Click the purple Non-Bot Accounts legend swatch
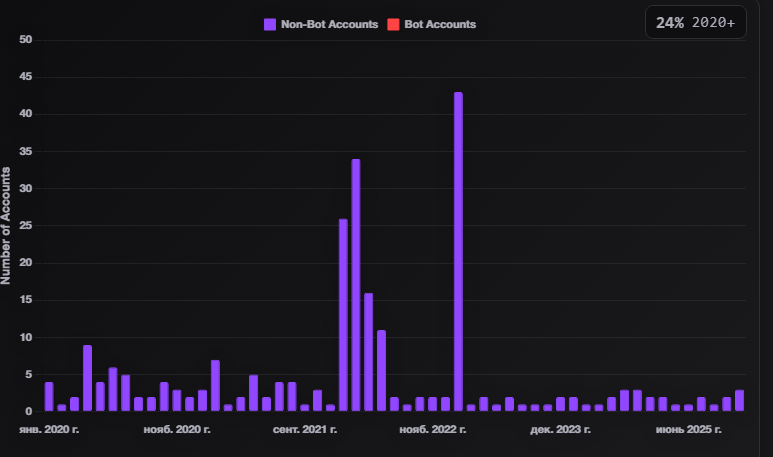The height and width of the screenshot is (457, 773). pyautogui.click(x=270, y=24)
